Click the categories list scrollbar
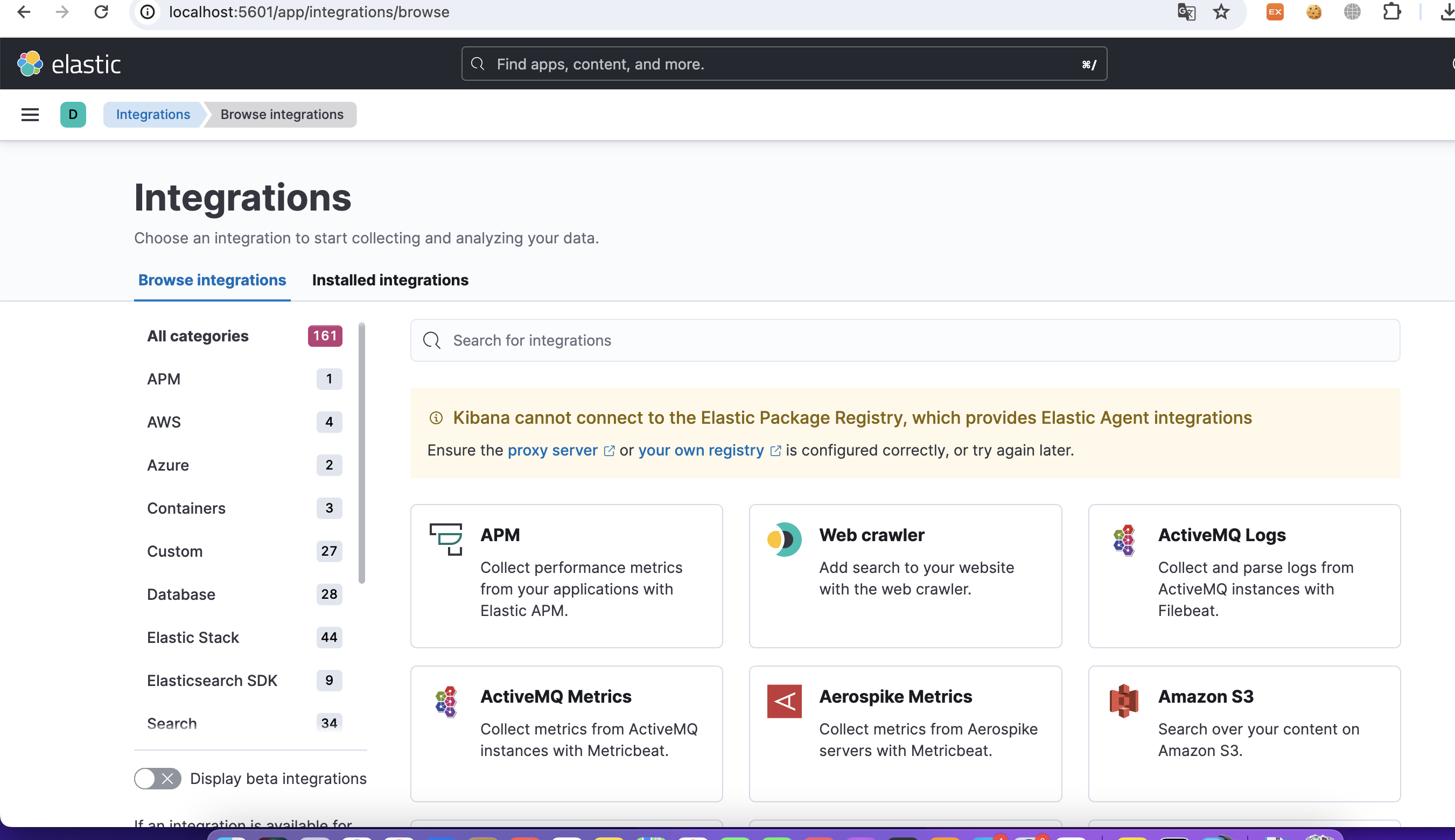Screen dimensions: 1455x840 [362, 453]
